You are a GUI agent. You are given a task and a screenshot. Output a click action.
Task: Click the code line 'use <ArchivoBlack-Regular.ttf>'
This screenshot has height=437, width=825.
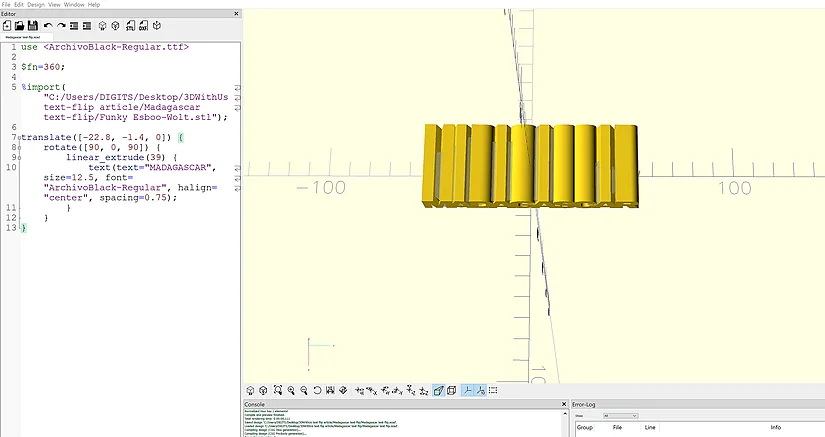[105, 47]
